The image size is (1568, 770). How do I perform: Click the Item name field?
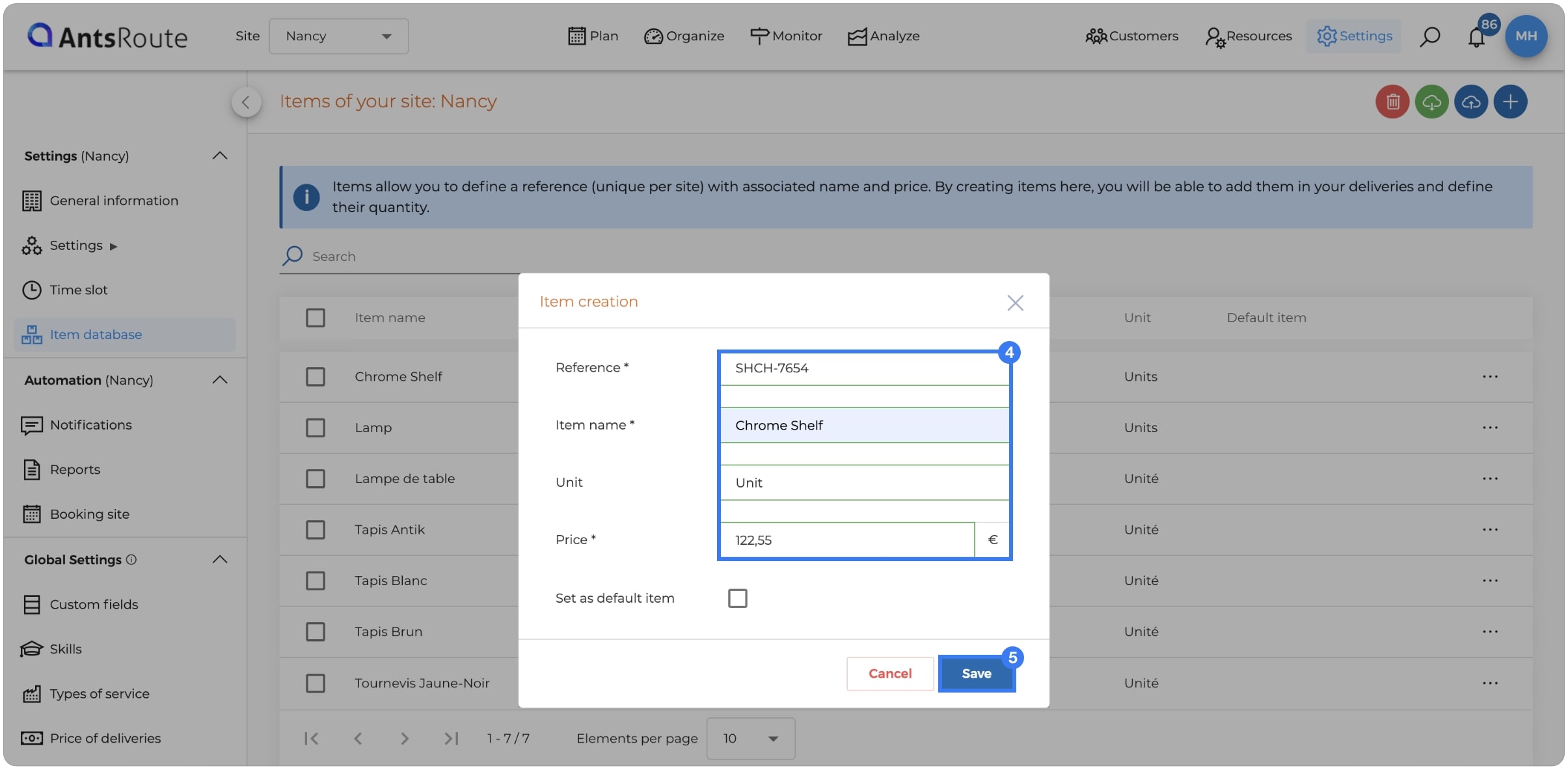(865, 426)
